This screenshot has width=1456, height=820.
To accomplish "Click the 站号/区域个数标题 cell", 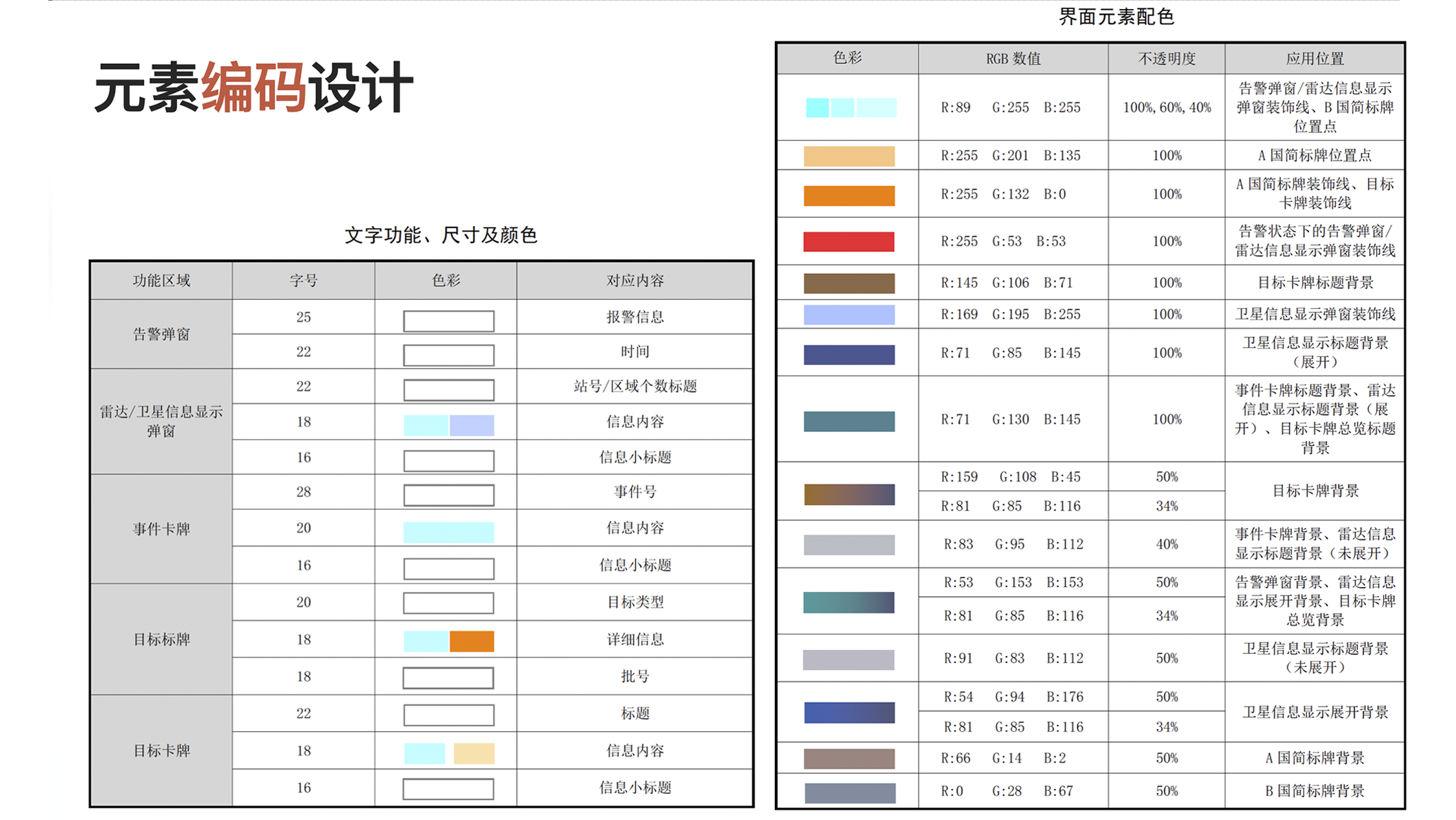I will [634, 387].
